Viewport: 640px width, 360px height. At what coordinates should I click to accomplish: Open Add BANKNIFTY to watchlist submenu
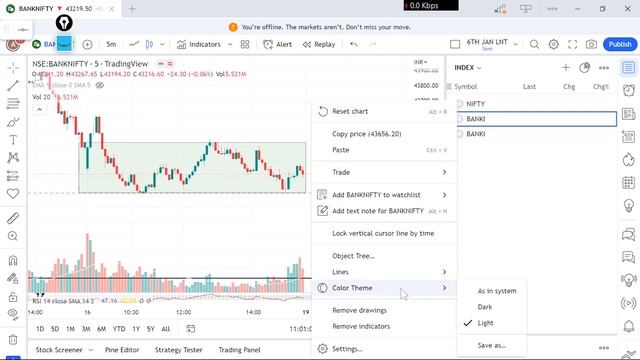coord(384,195)
